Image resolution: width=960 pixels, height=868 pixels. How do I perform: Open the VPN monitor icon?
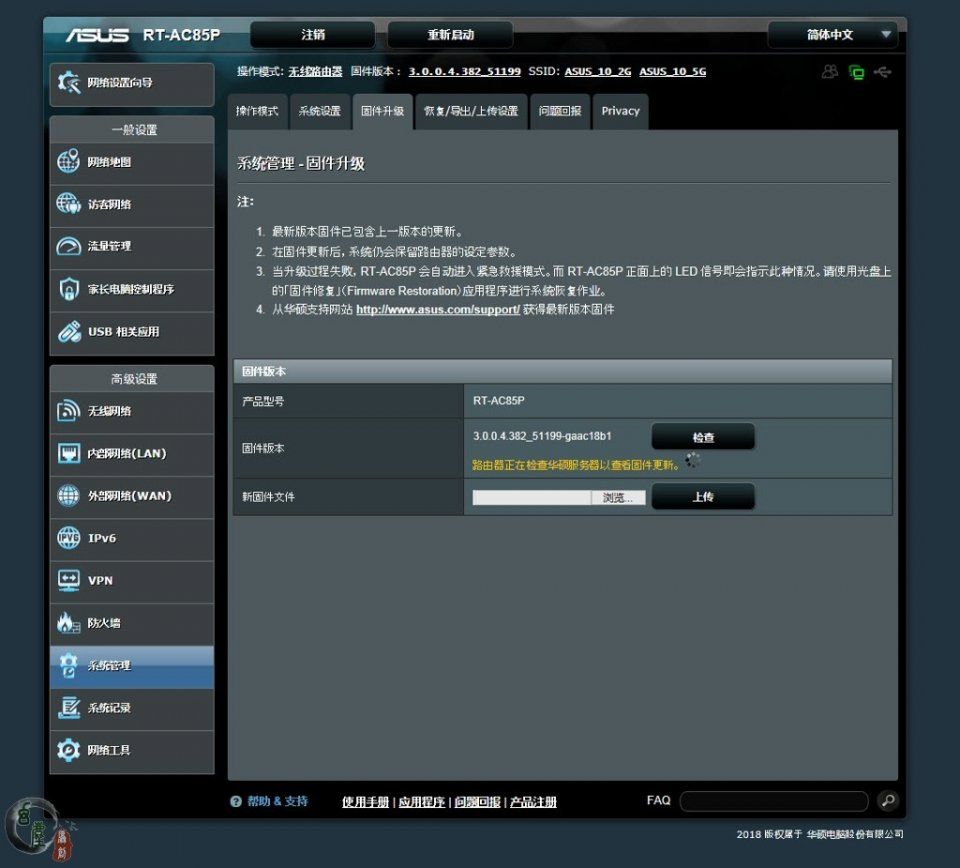68,580
